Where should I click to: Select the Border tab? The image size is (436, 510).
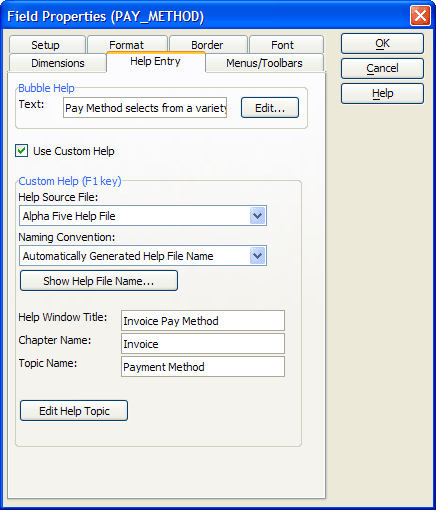[208, 45]
